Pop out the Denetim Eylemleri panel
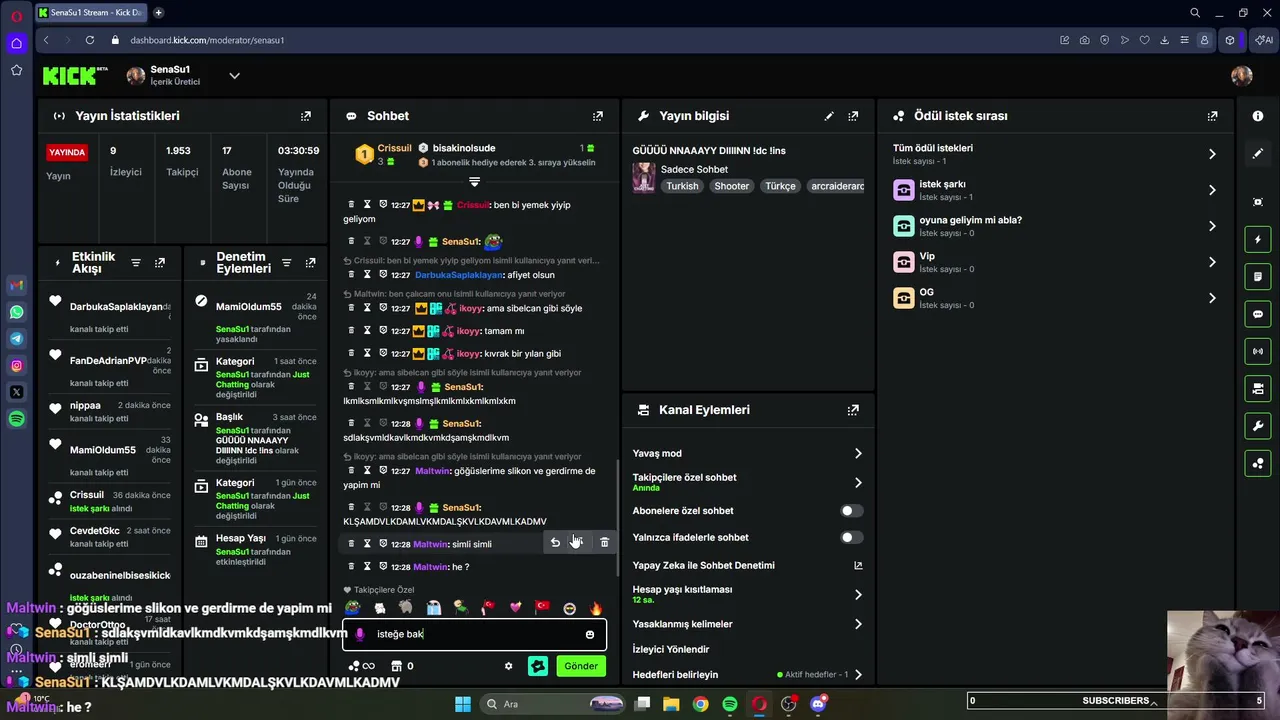 click(x=311, y=263)
